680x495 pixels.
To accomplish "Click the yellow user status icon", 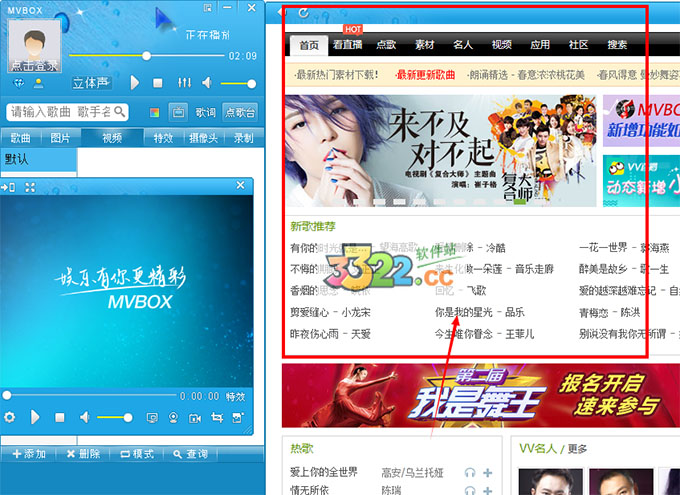I will (39, 83).
